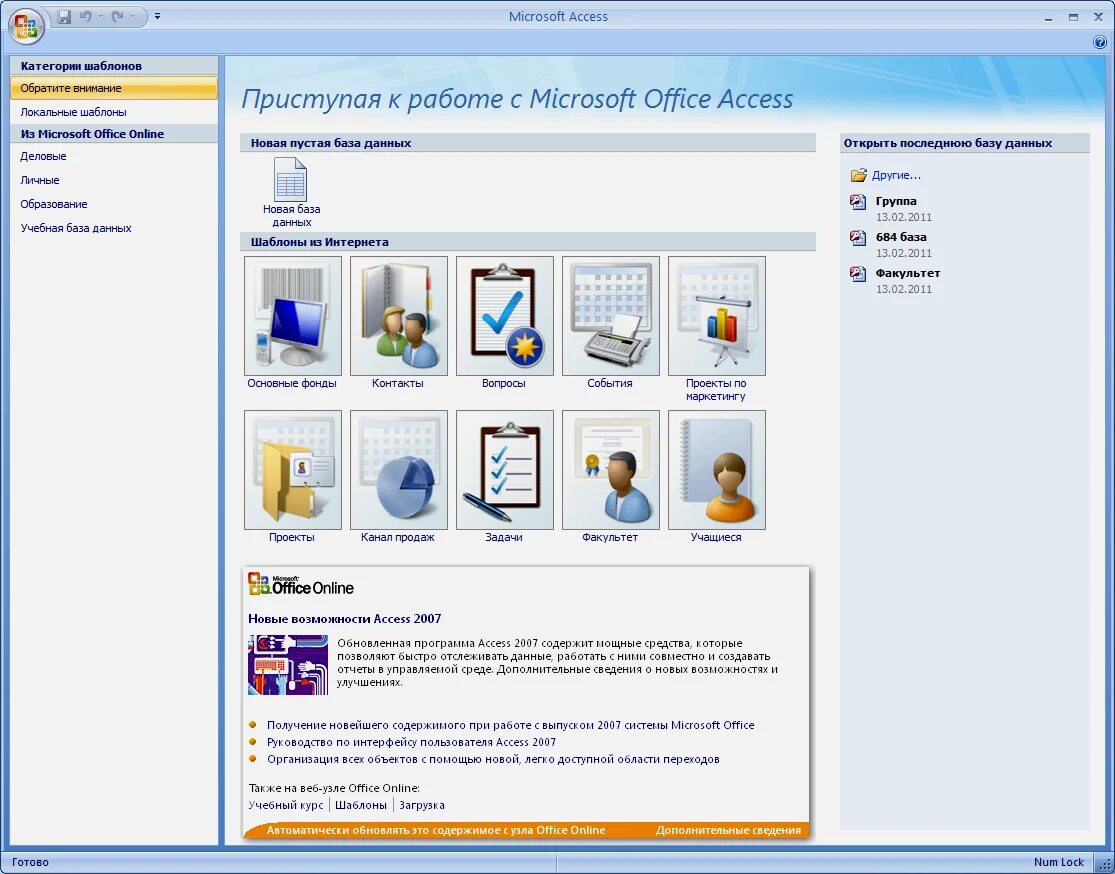This screenshot has width=1115, height=874.
Task: Select the Основные фонды template
Action: (x=292, y=316)
